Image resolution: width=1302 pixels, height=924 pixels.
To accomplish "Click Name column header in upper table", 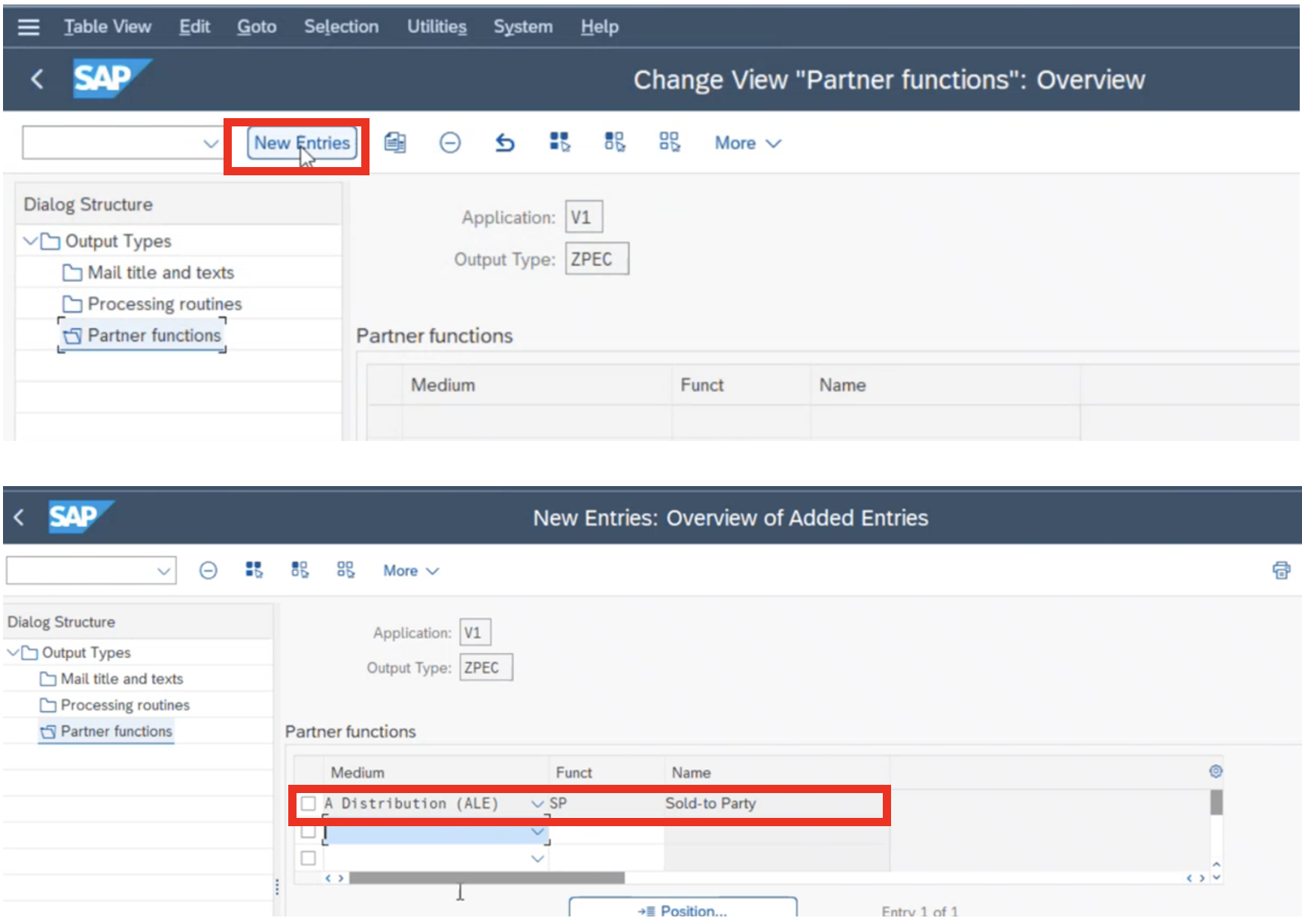I will point(945,385).
